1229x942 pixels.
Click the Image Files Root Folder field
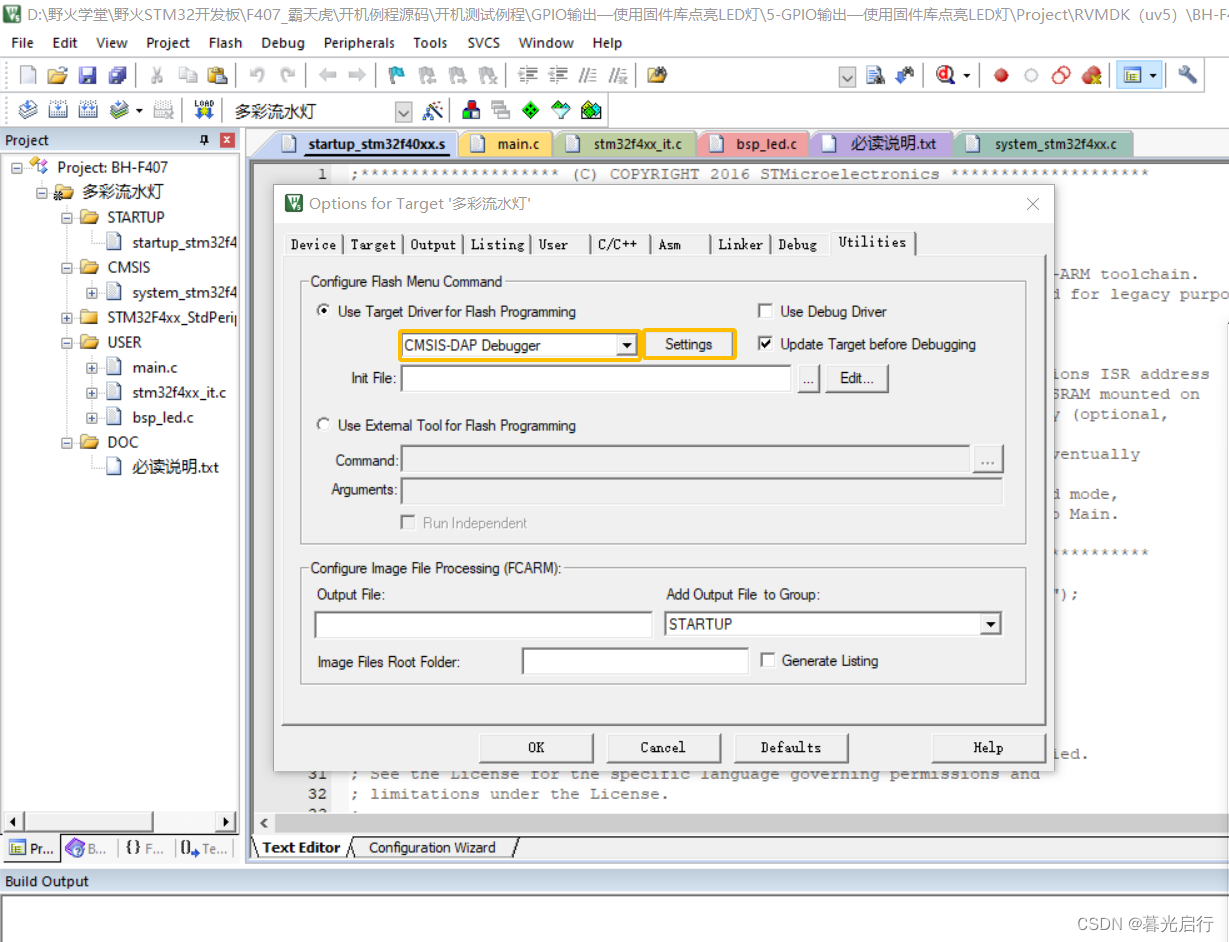635,661
